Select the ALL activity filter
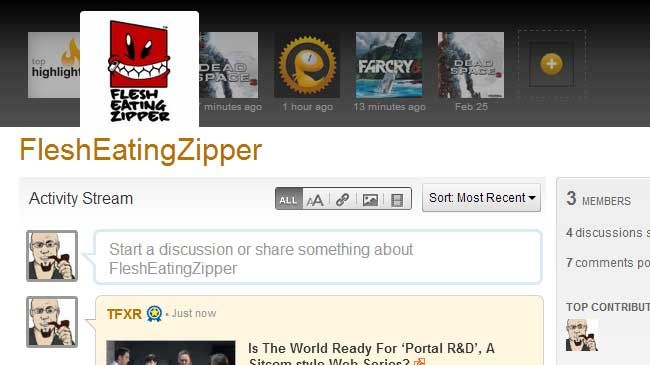The width and height of the screenshot is (650, 365). click(x=289, y=199)
